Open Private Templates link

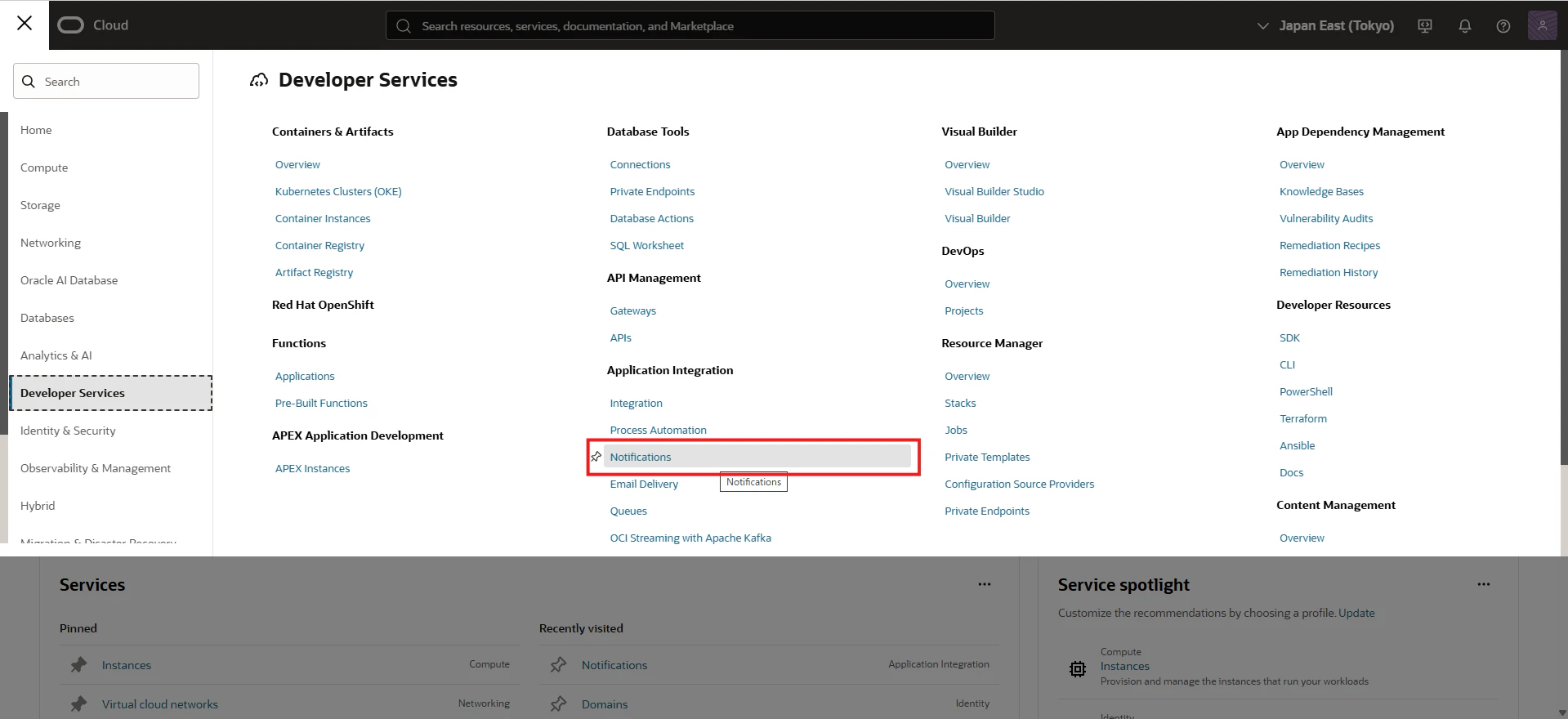click(x=987, y=457)
